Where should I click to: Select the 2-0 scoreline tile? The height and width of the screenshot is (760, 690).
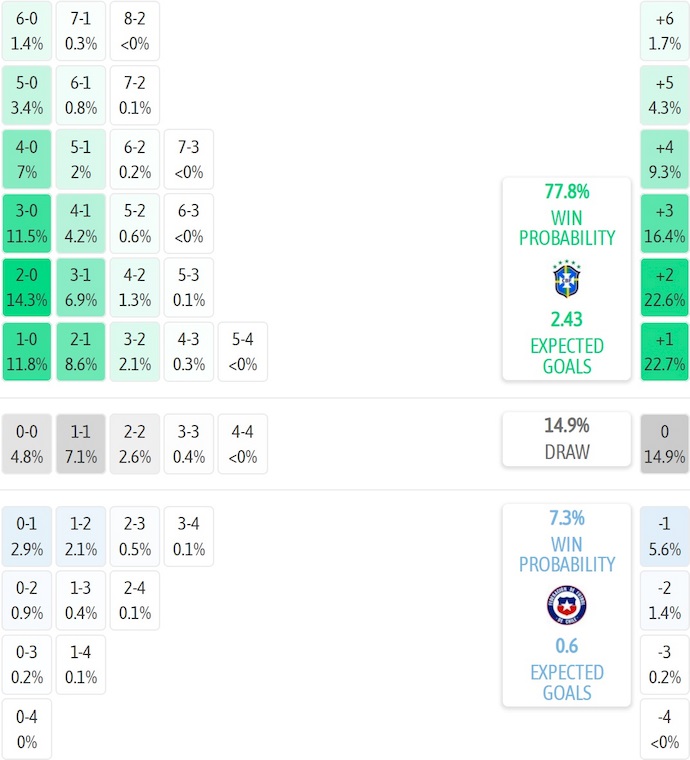27,288
